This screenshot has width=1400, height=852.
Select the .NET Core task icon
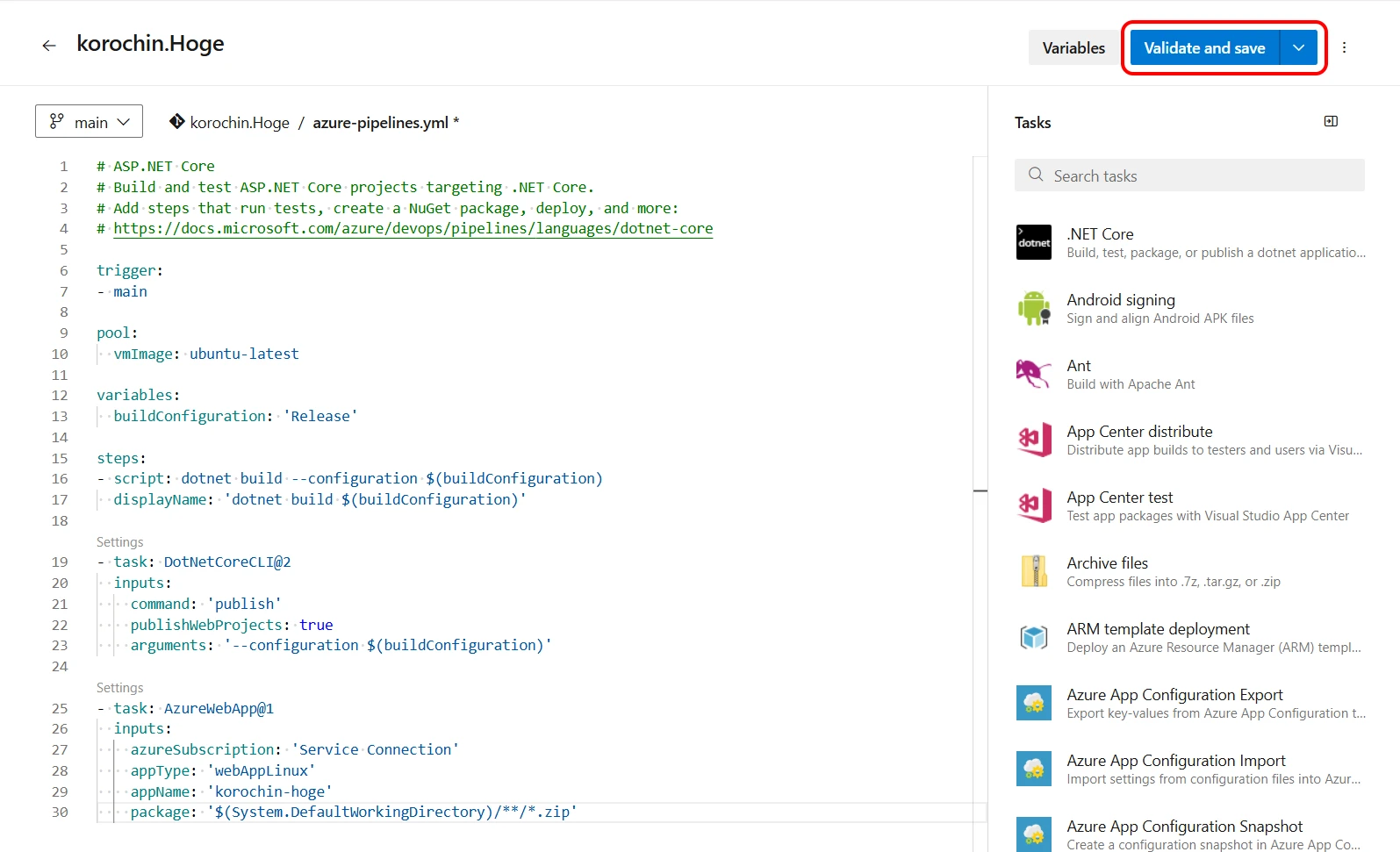click(1033, 243)
